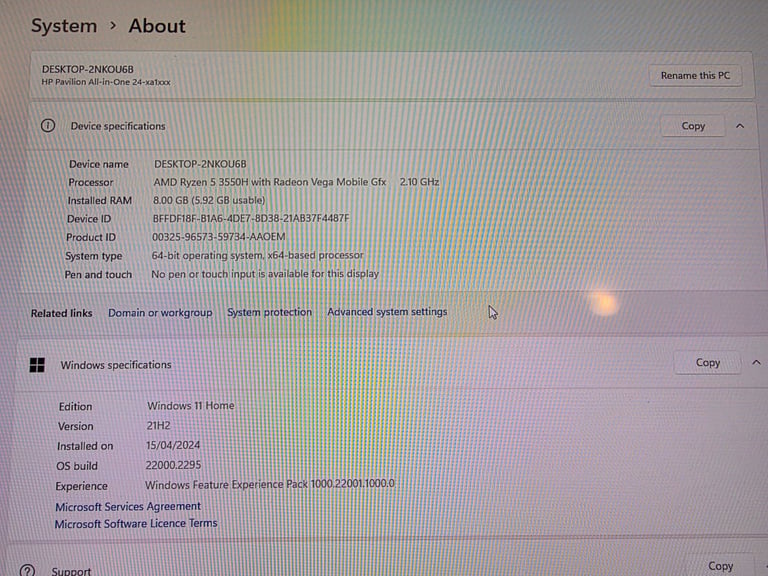Viewport: 768px width, 576px height.
Task: Collapse the Windows specifications section
Action: (756, 363)
